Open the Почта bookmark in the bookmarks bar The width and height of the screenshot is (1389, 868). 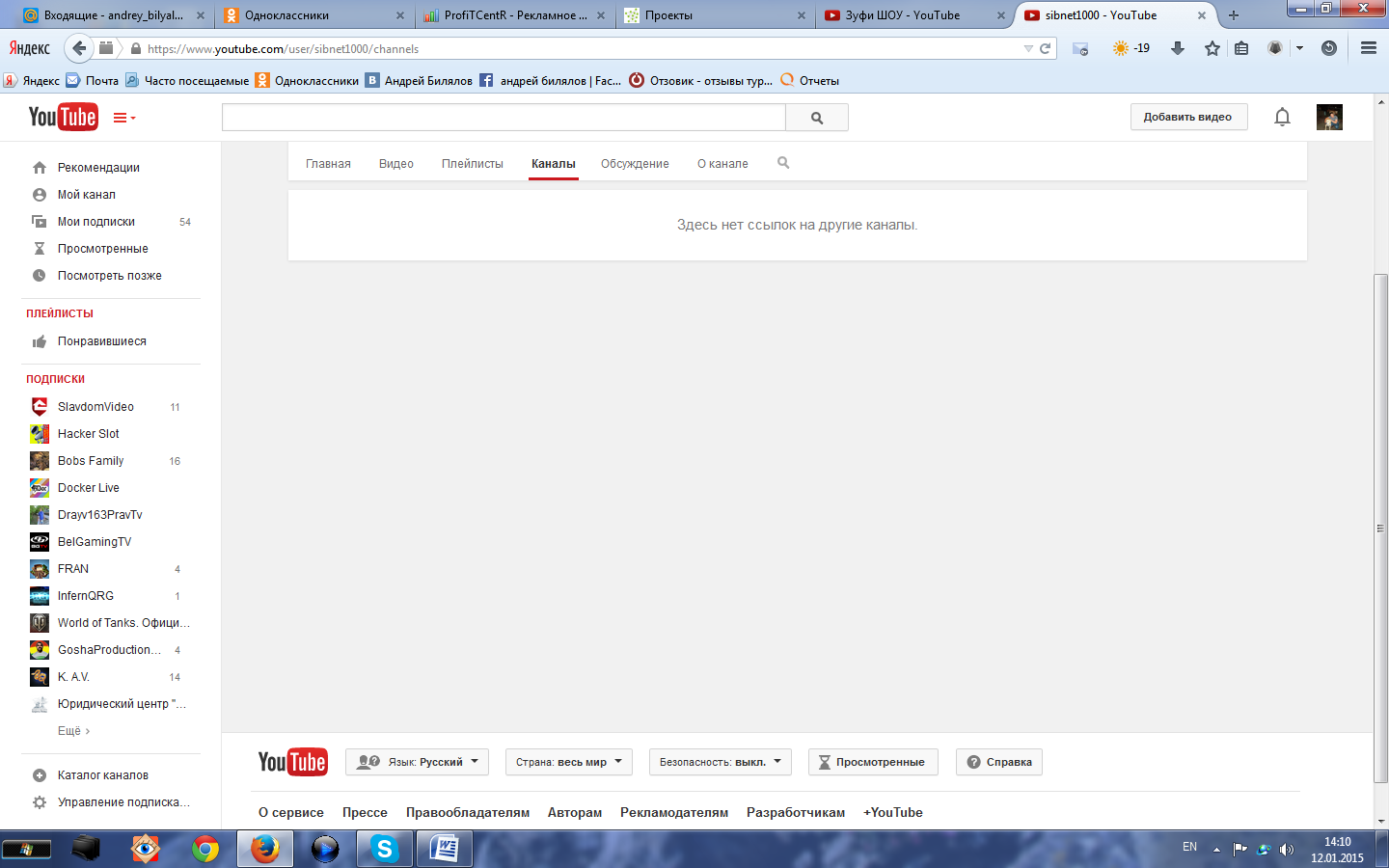(x=93, y=81)
